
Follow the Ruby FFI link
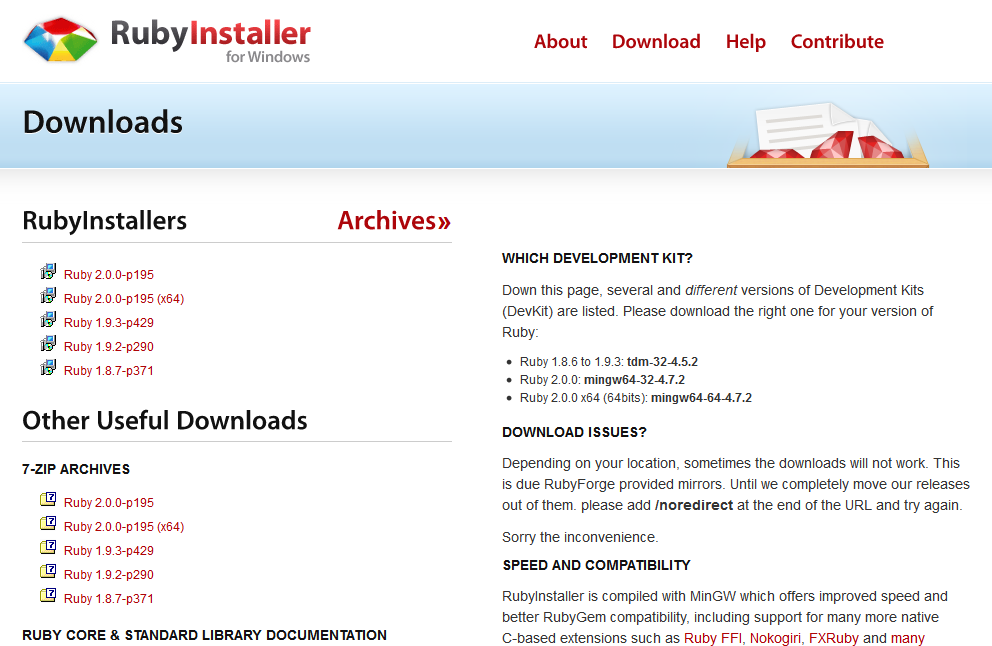coord(712,638)
